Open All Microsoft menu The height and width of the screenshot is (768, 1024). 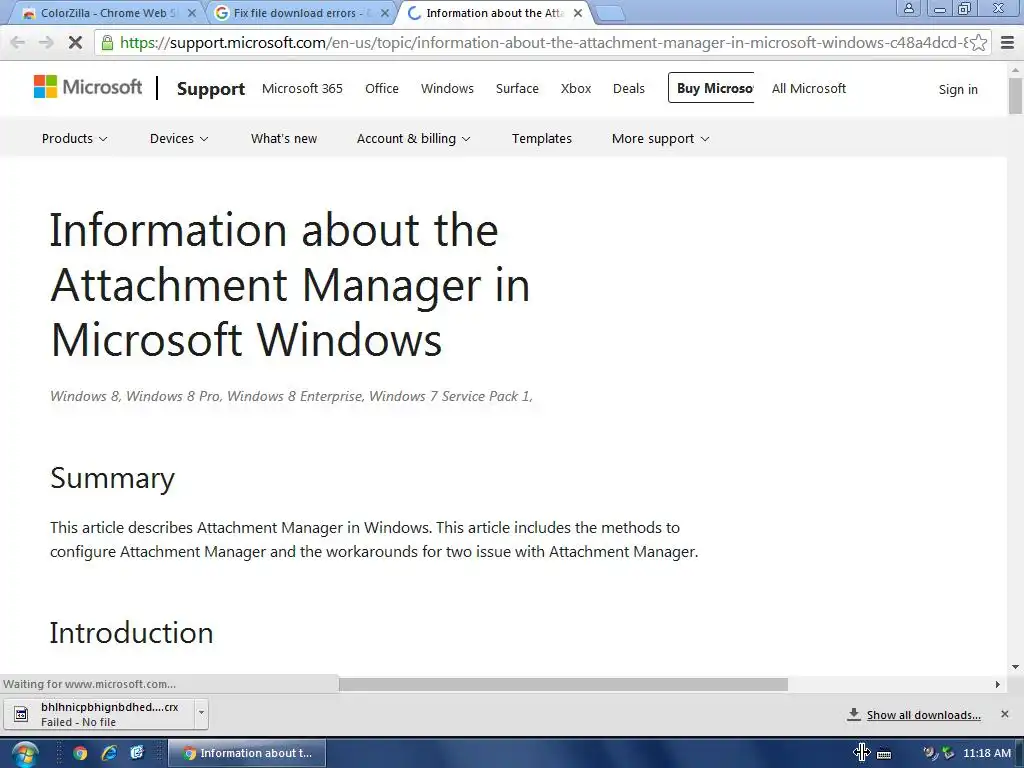[808, 88]
